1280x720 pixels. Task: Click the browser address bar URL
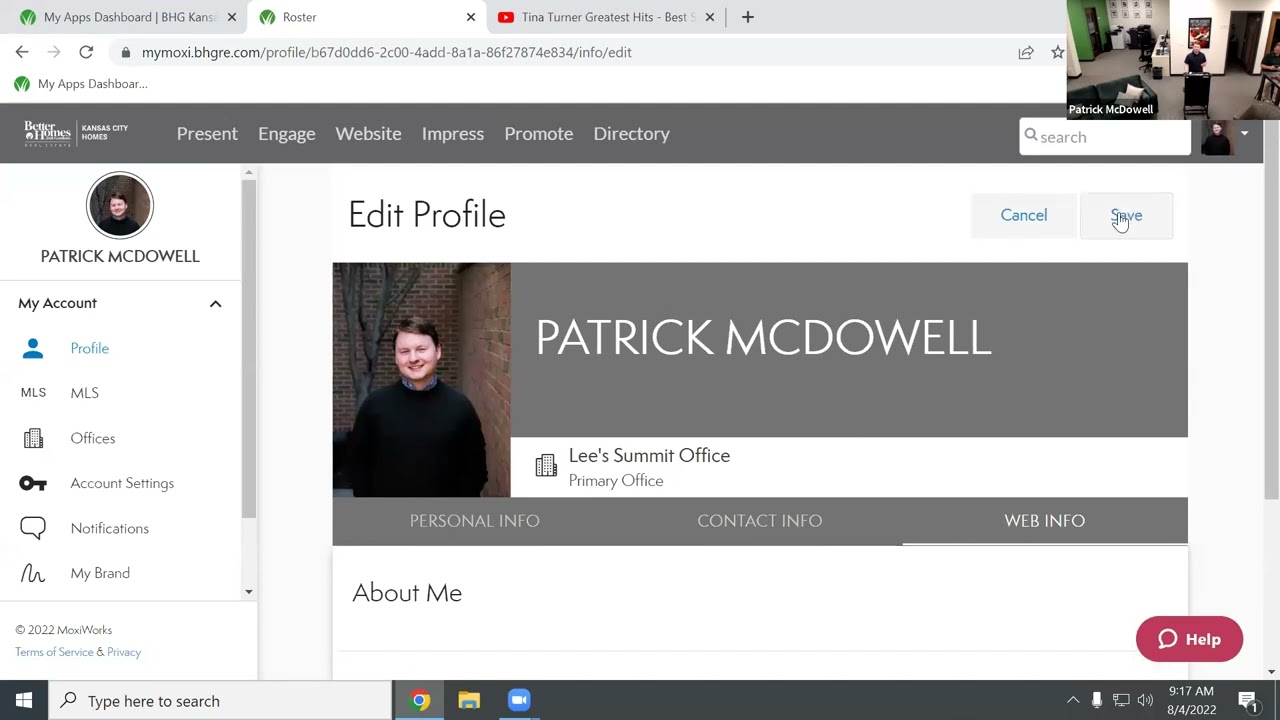tap(386, 52)
